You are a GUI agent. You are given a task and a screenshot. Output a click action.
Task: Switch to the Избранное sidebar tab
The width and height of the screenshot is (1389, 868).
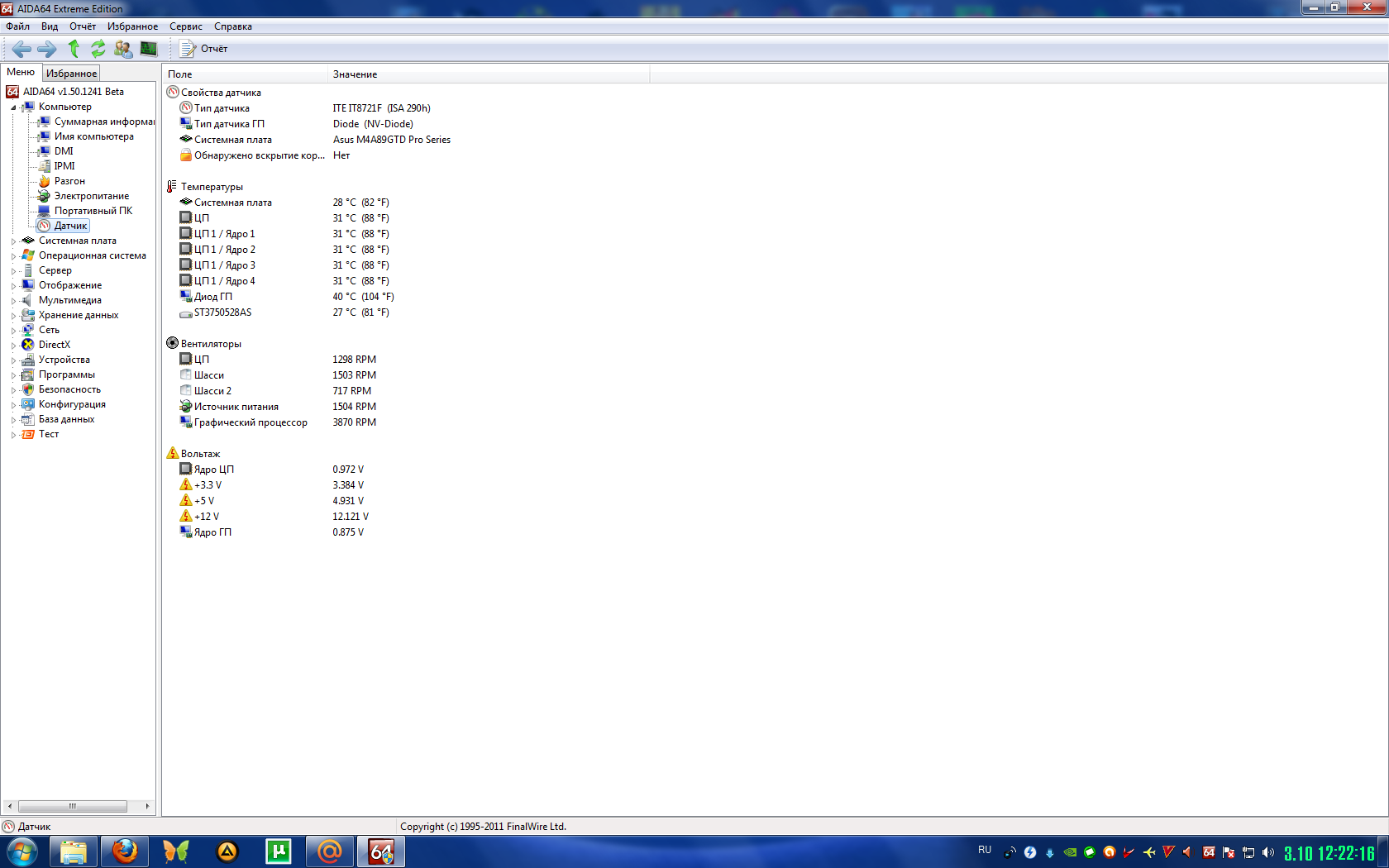[x=71, y=74]
